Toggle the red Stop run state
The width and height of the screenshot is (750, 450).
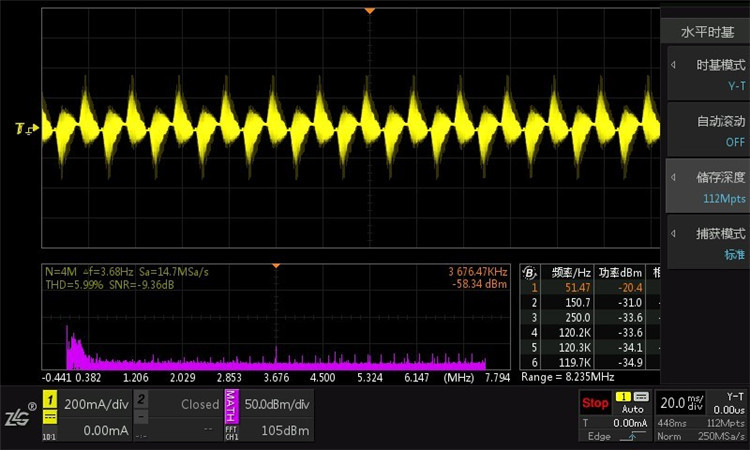595,403
